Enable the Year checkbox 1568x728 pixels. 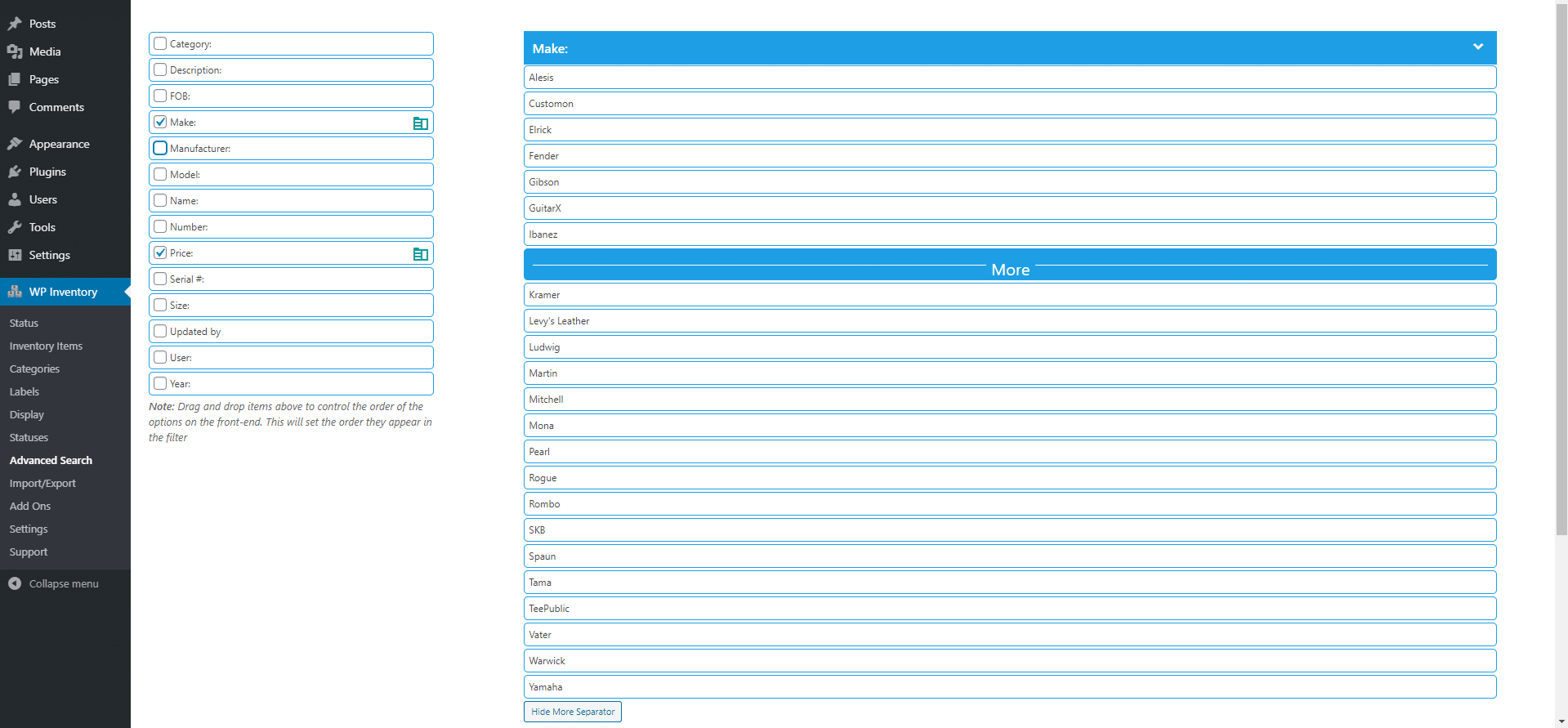click(160, 383)
